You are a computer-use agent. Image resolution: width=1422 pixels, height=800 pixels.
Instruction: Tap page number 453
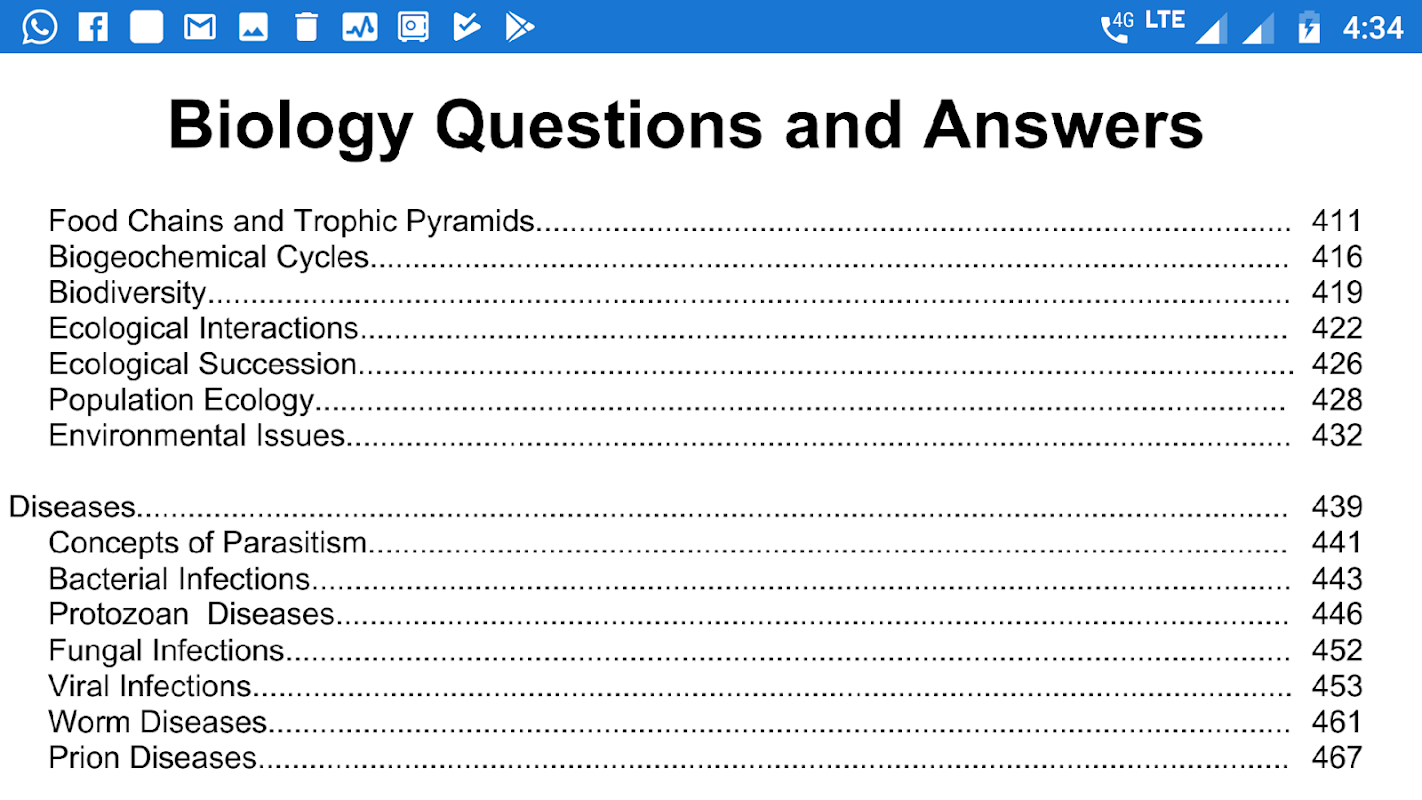(x=1337, y=686)
